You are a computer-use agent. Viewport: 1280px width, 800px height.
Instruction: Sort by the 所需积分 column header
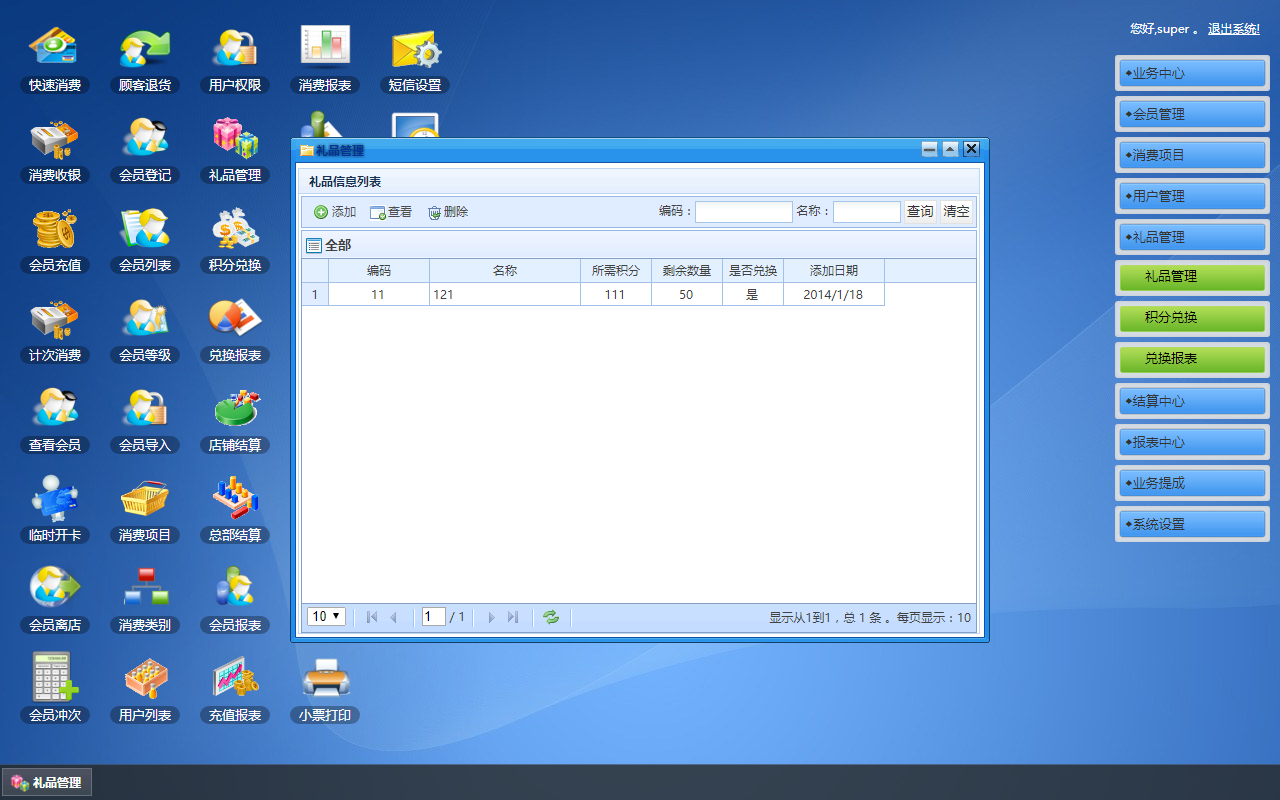coord(616,271)
